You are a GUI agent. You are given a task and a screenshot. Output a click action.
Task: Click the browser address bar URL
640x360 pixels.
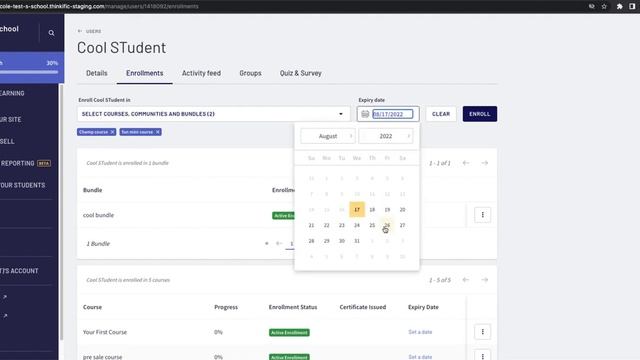click(99, 7)
